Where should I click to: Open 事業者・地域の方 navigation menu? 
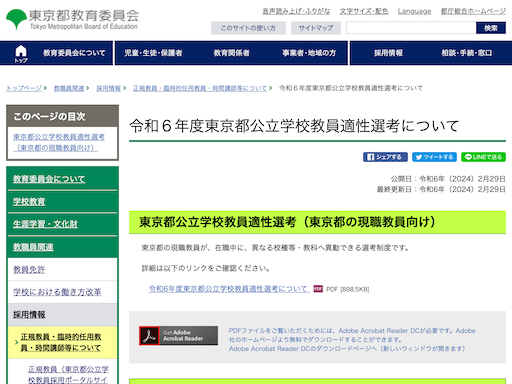(x=309, y=53)
